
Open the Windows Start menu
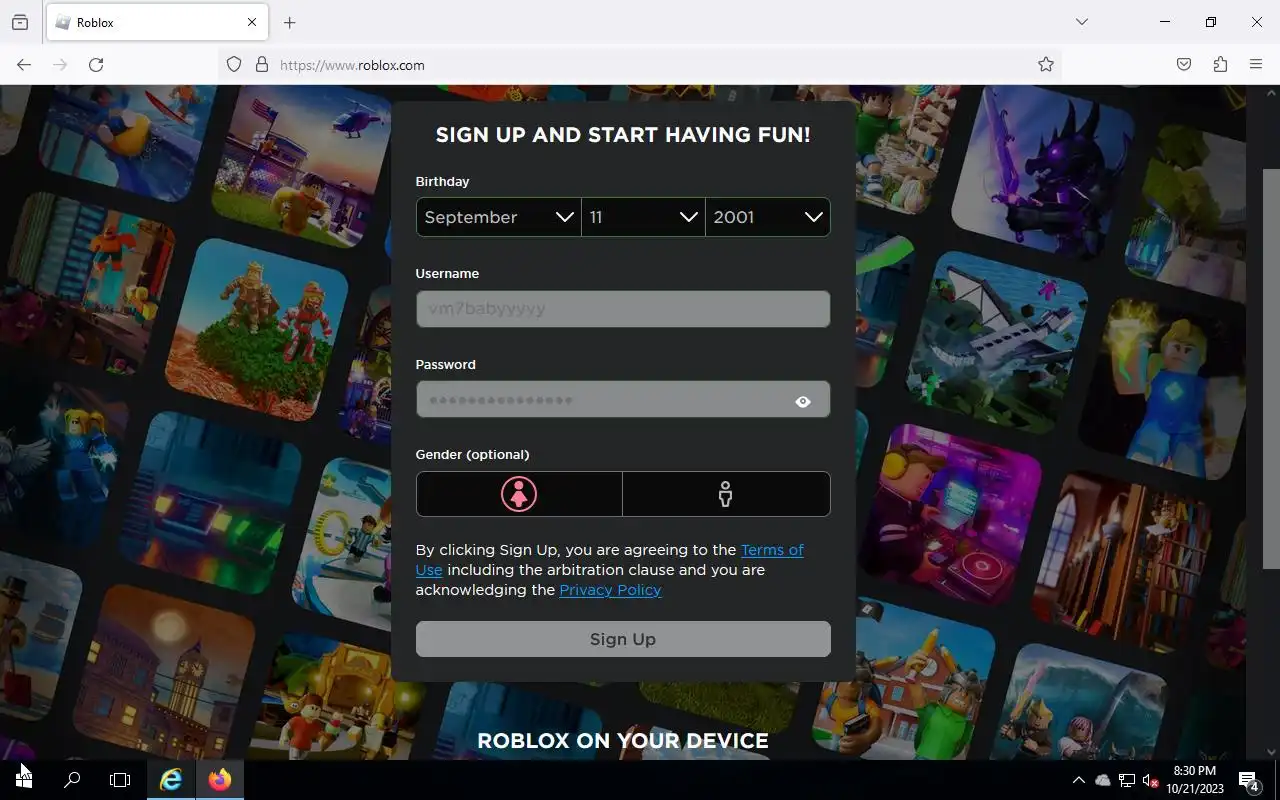24,780
